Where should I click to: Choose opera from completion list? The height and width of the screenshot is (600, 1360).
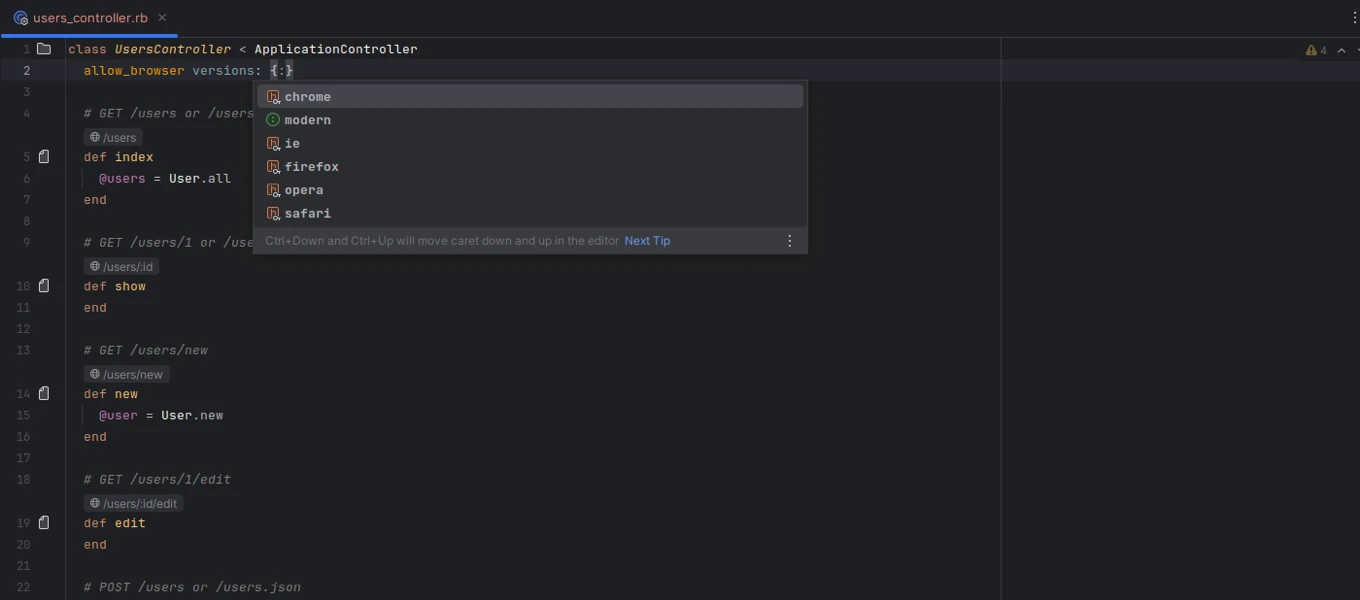(530, 190)
